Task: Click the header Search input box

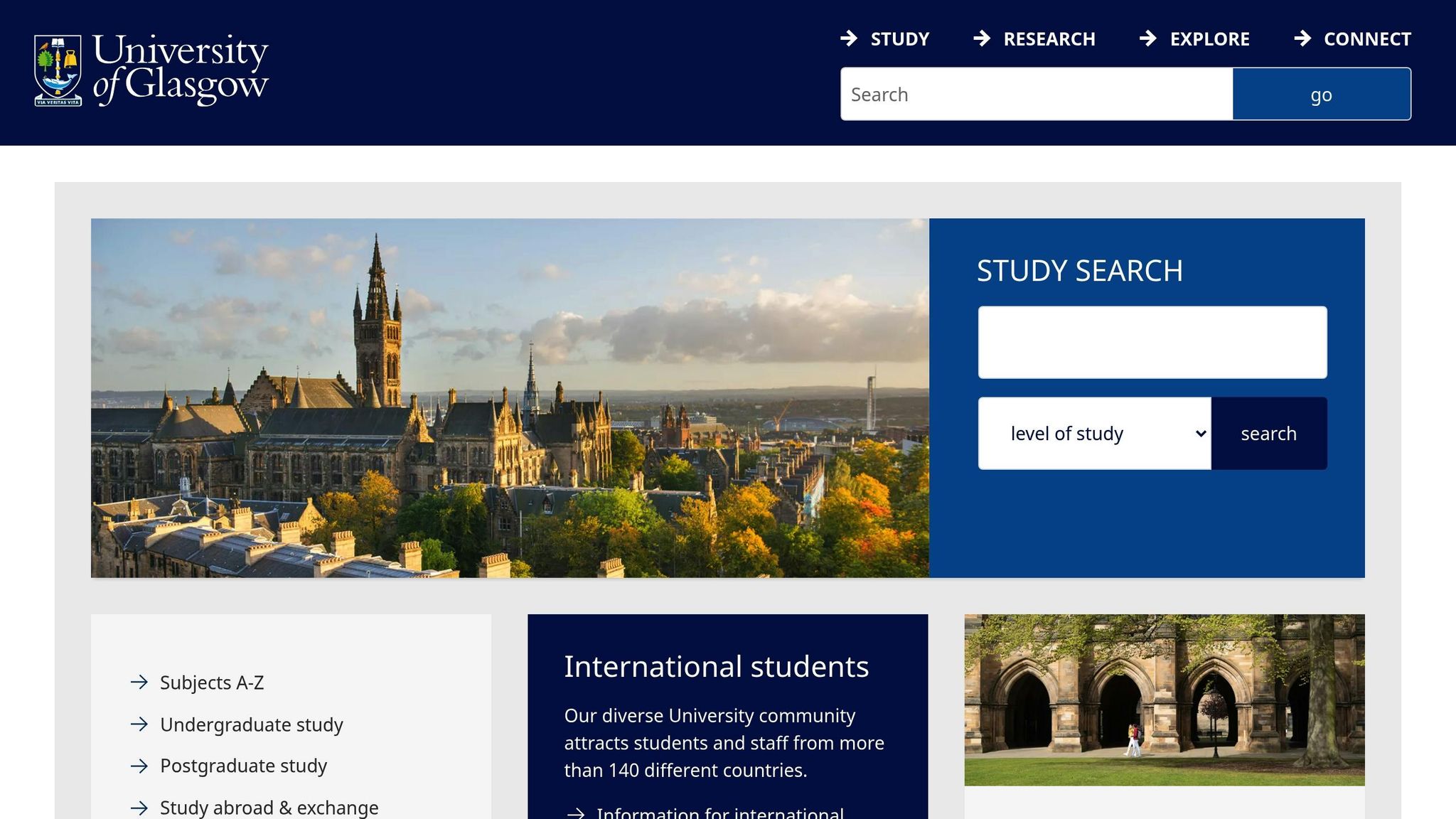Action: [x=1035, y=93]
